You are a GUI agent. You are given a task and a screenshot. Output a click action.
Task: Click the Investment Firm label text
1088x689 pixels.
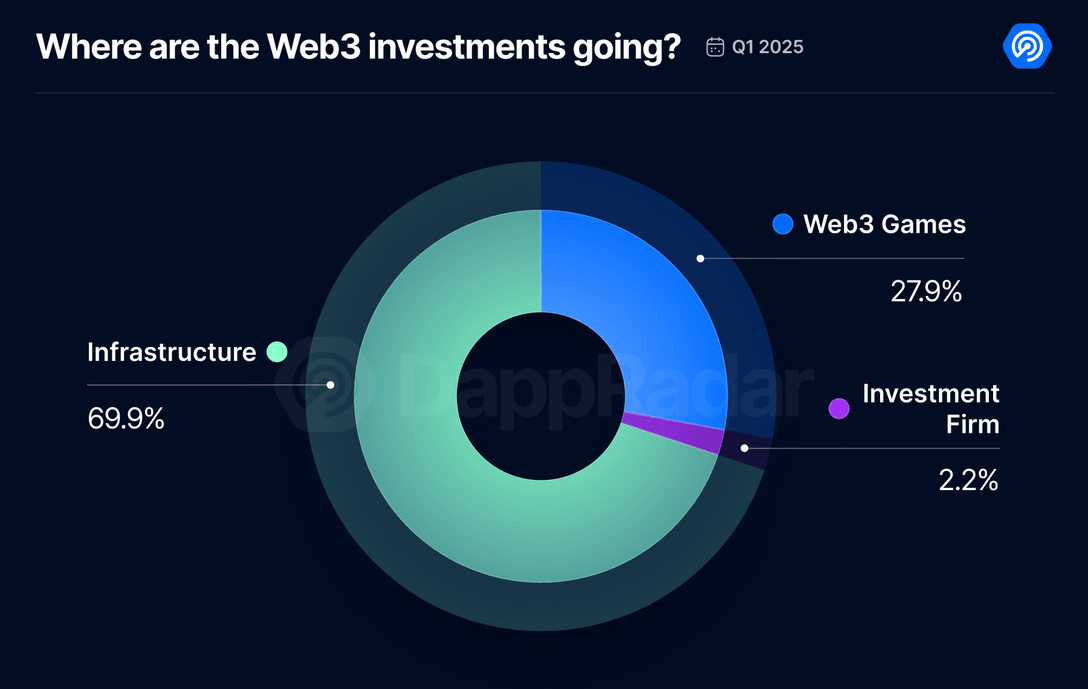coord(930,408)
